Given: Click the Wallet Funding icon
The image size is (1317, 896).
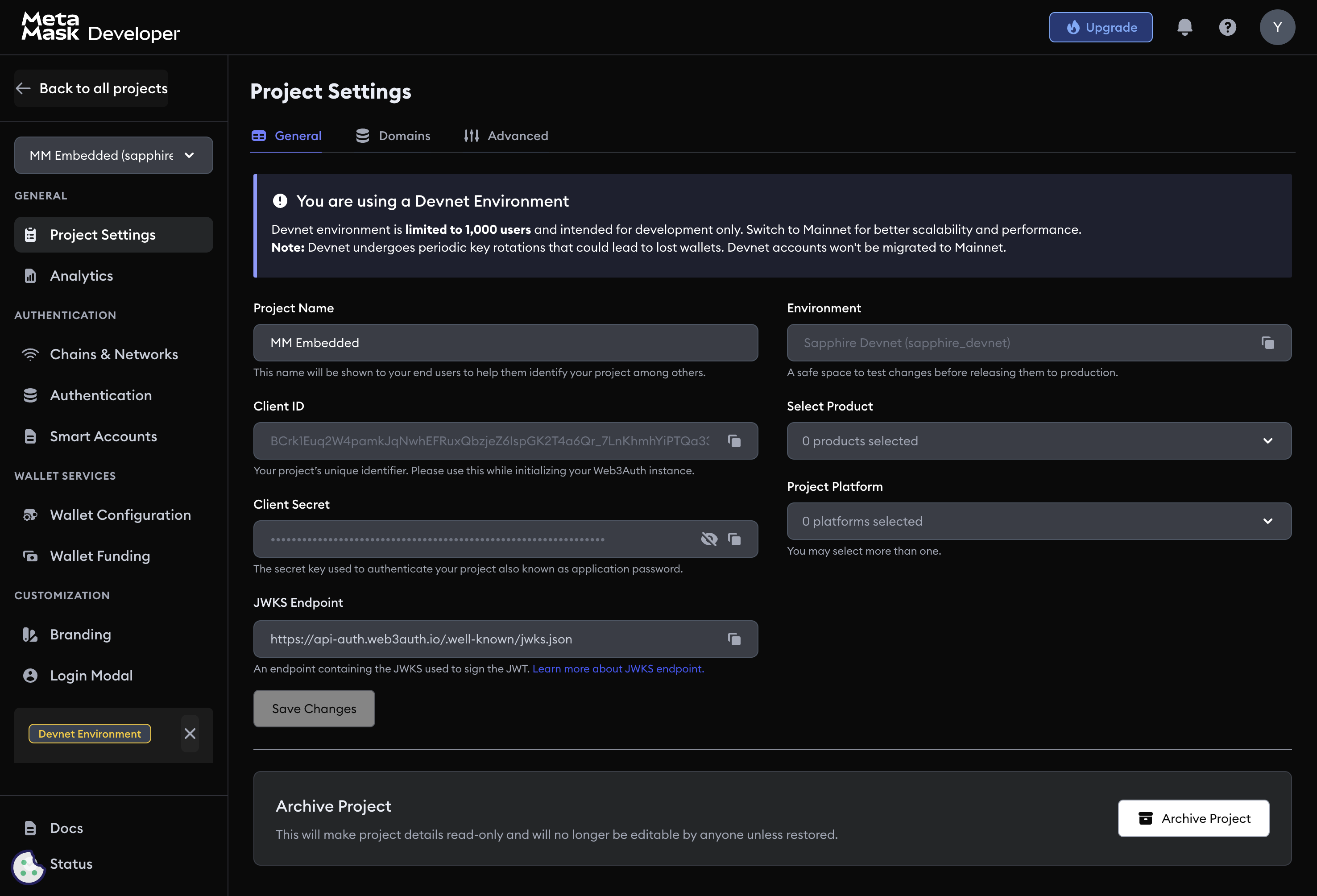Looking at the screenshot, I should click(30, 556).
